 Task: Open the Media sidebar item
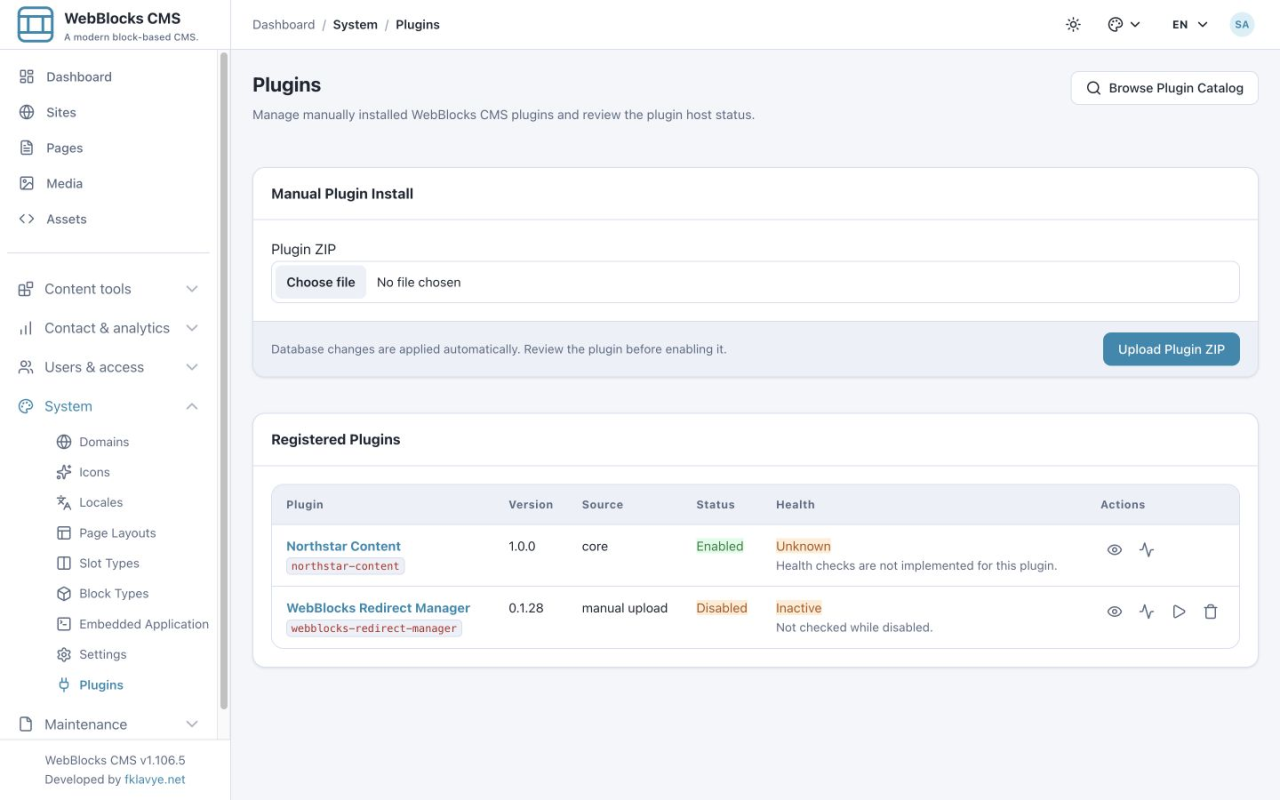[65, 184]
